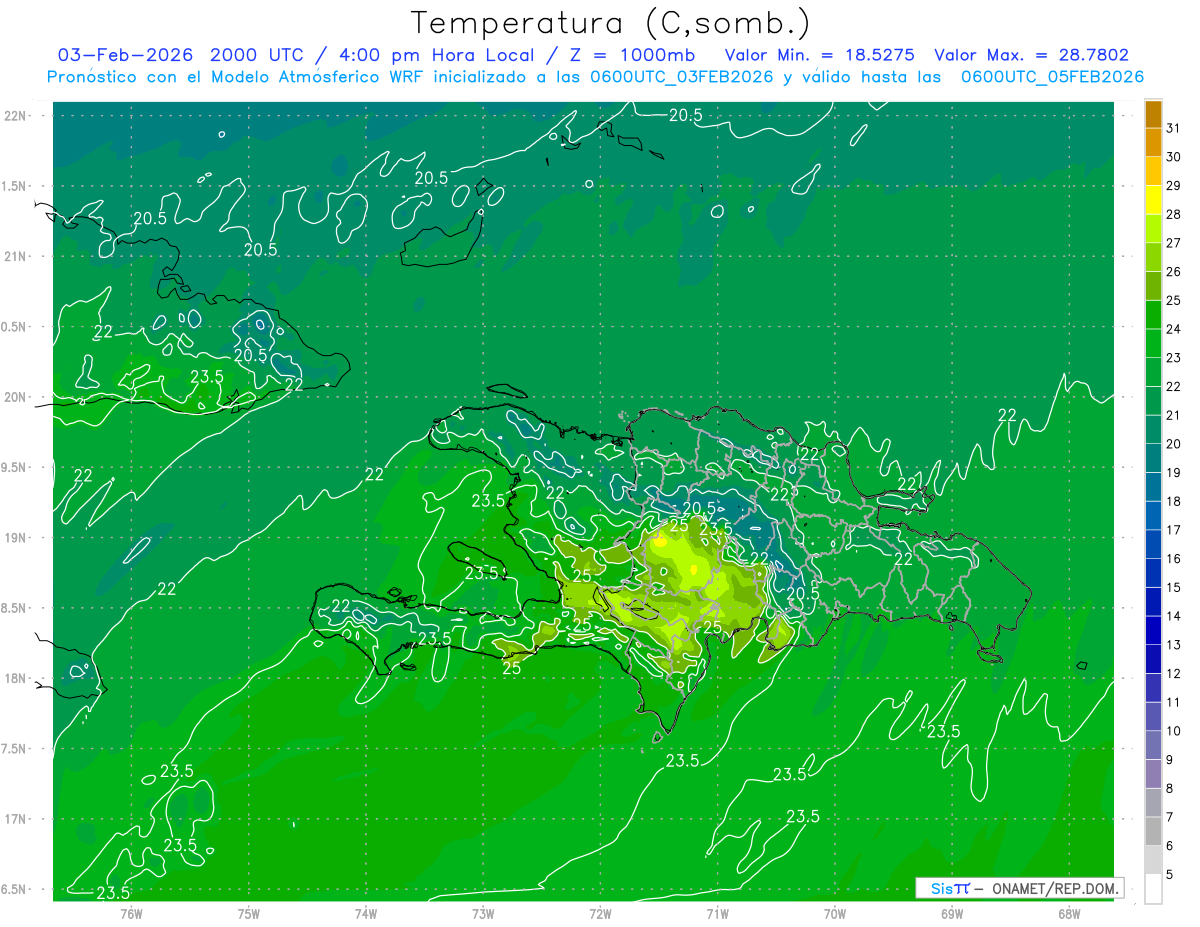
Task: Click the 70W longitude axis label
Action: click(x=835, y=914)
